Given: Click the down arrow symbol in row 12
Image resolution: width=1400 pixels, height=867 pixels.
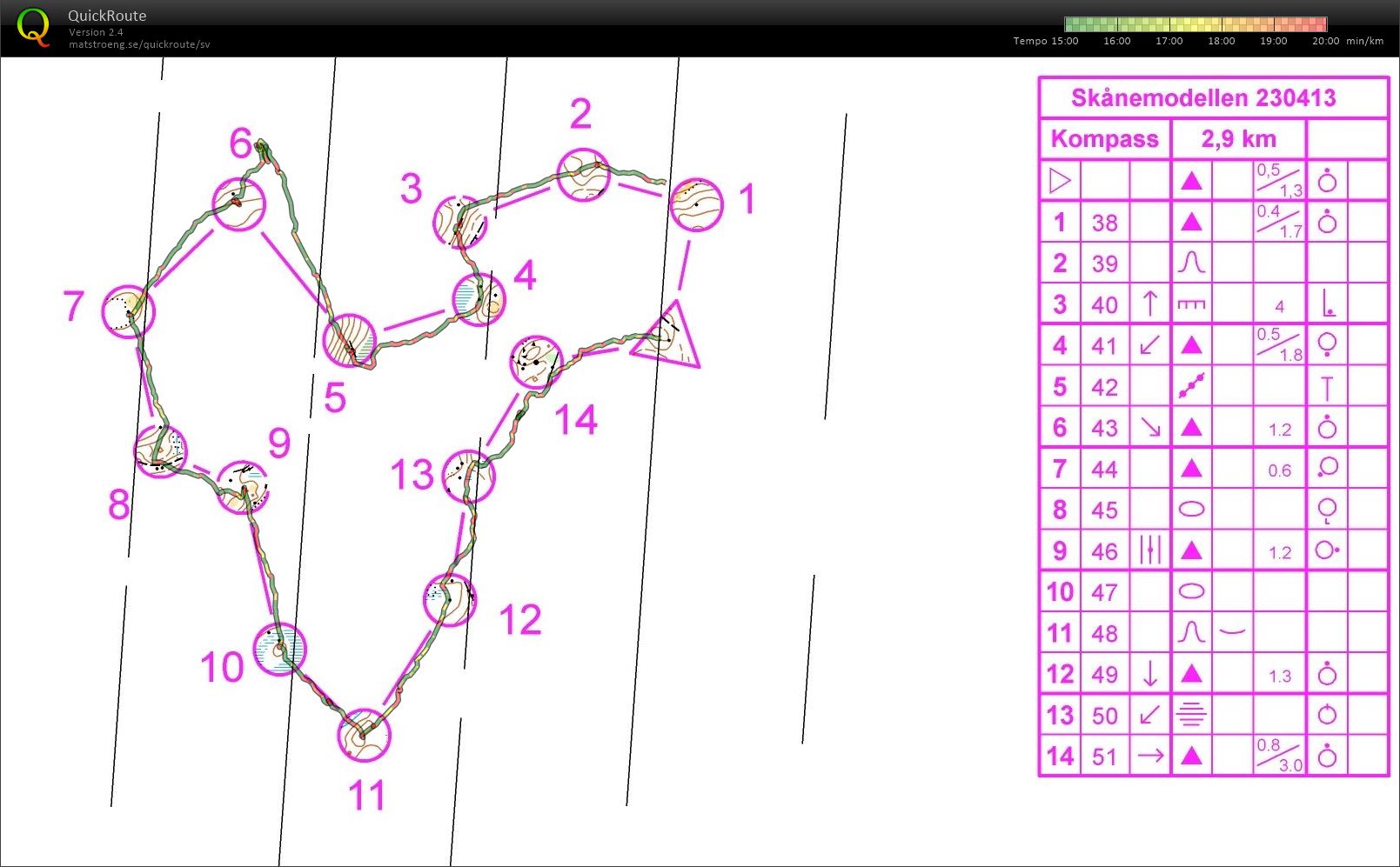Looking at the screenshot, I should pos(1150,674).
